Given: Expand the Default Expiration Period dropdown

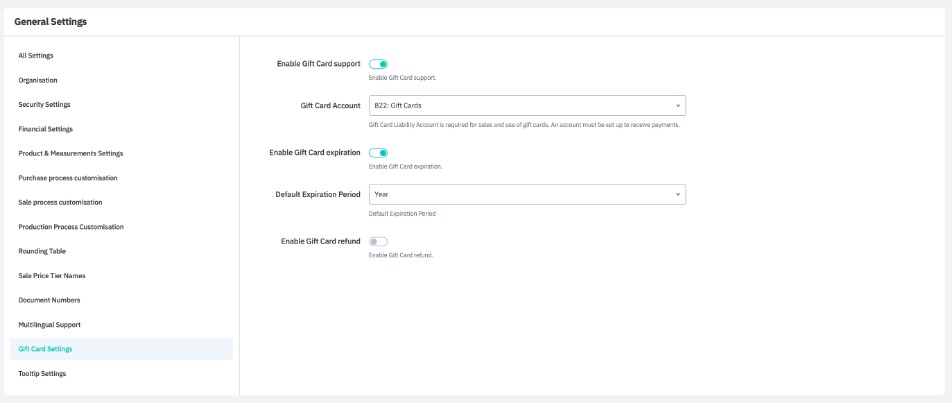Looking at the screenshot, I should (x=526, y=194).
